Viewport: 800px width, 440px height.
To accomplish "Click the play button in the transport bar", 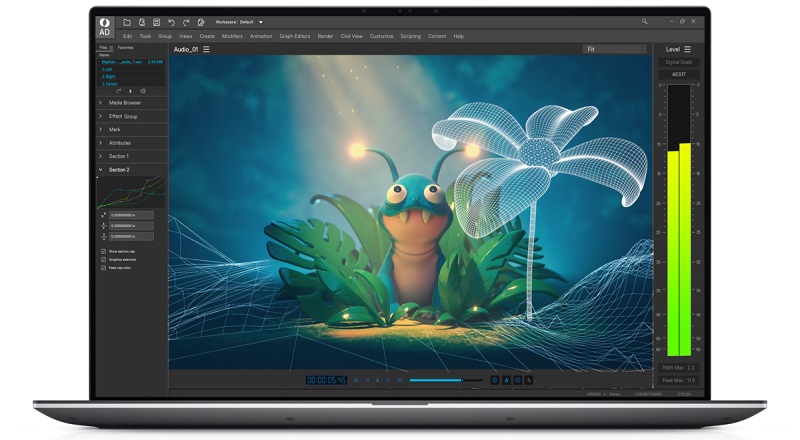I will click(x=378, y=380).
